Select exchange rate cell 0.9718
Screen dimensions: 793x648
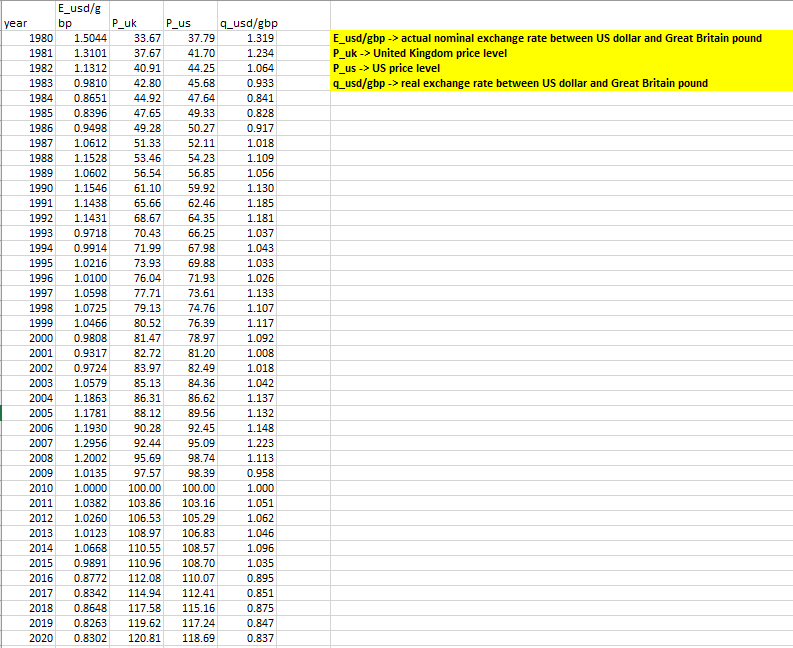(x=82, y=233)
